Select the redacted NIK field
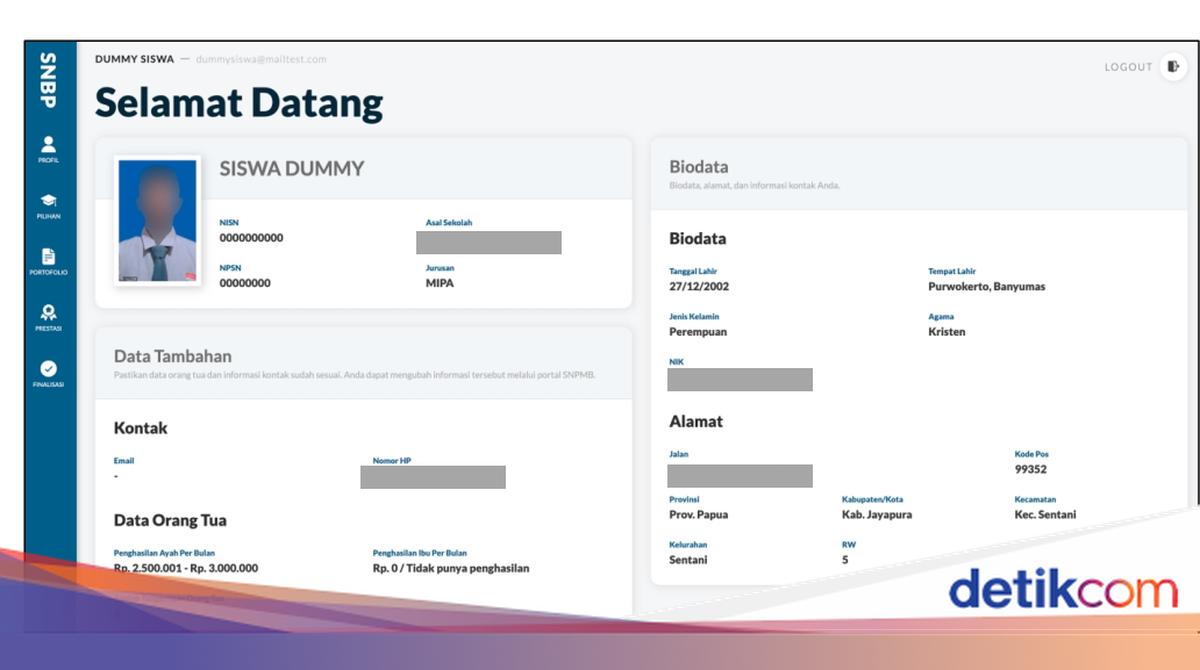 740,379
